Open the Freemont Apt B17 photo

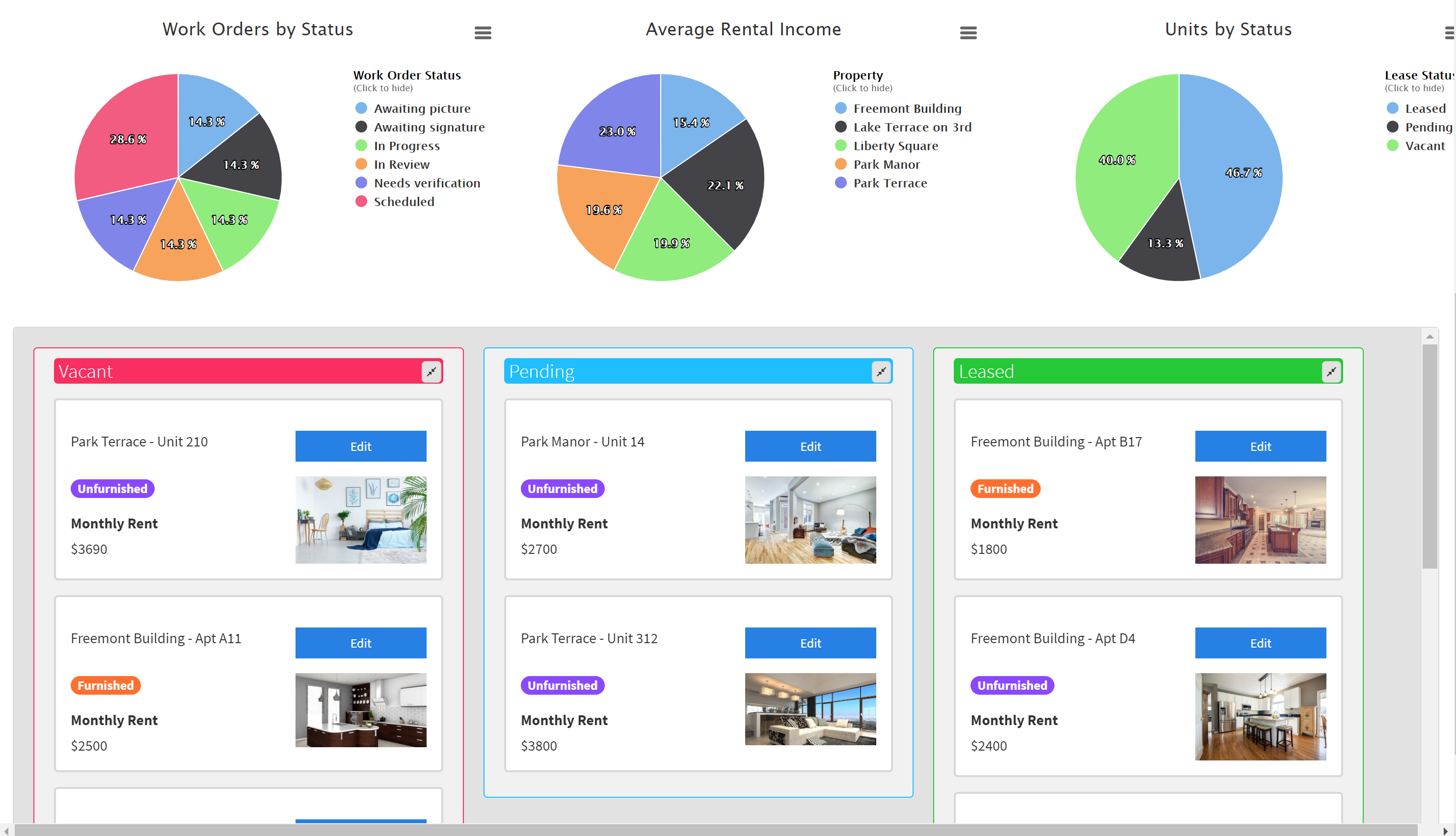coord(1261,520)
